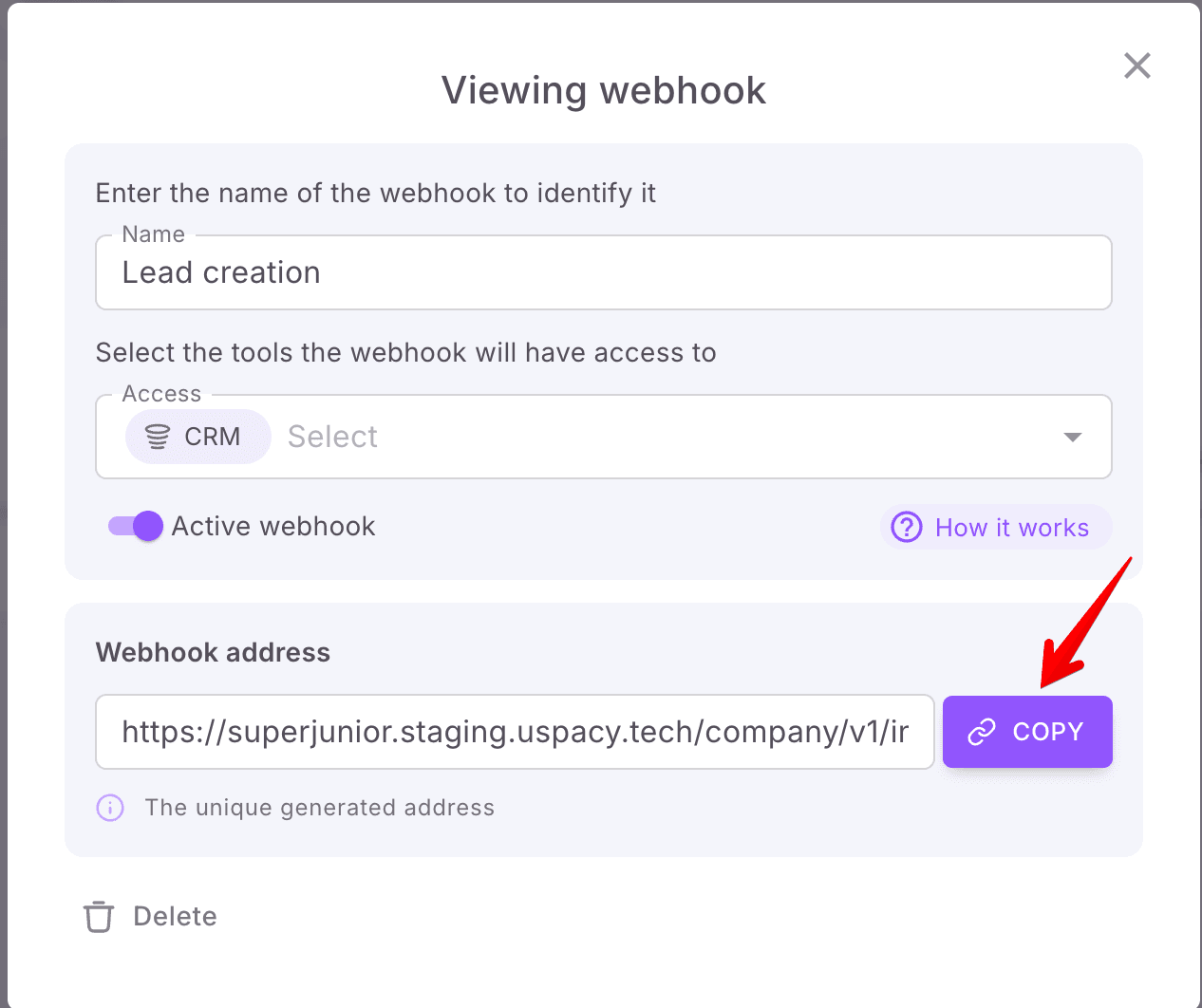Click the unique generated address hint text

[319, 808]
